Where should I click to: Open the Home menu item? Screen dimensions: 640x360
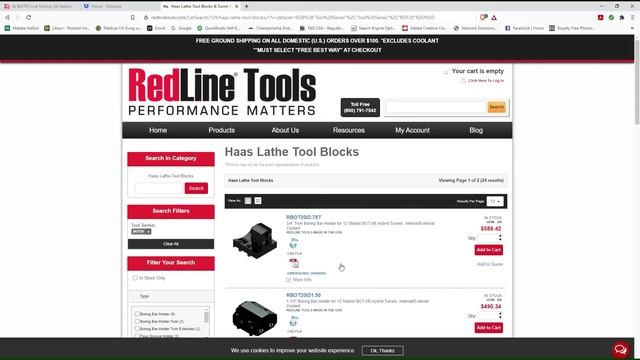click(158, 130)
